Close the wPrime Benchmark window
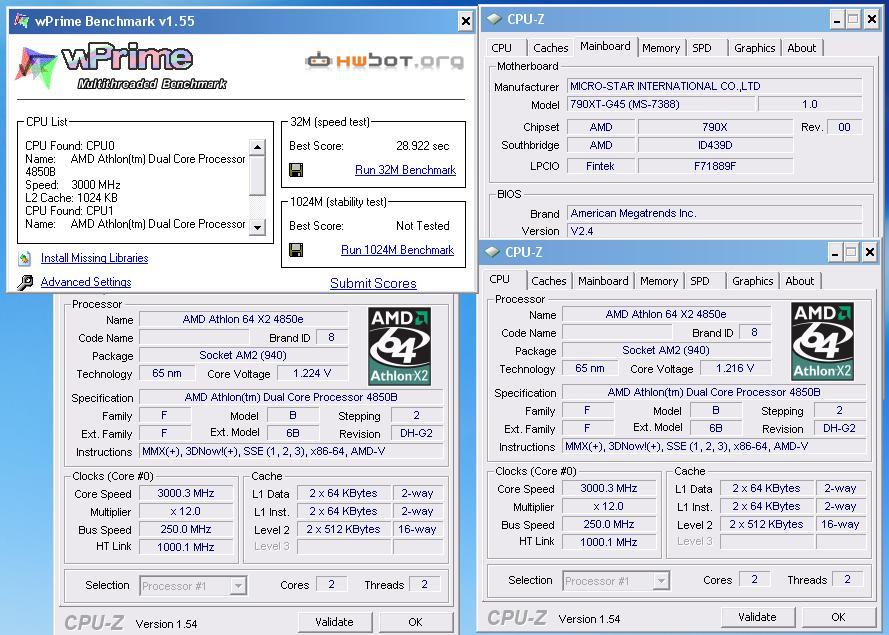This screenshot has height=635, width=889. [465, 22]
